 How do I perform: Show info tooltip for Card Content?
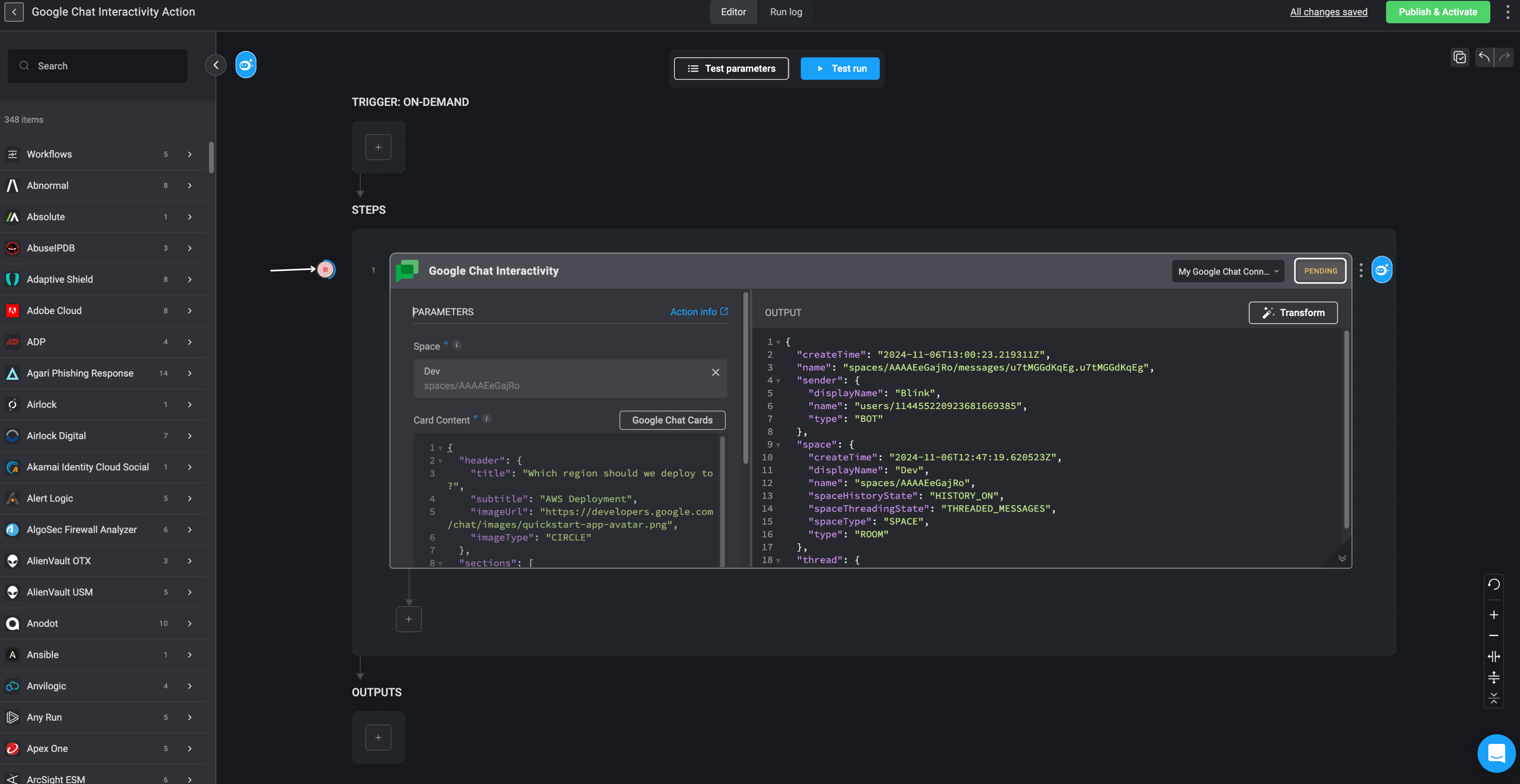[487, 419]
